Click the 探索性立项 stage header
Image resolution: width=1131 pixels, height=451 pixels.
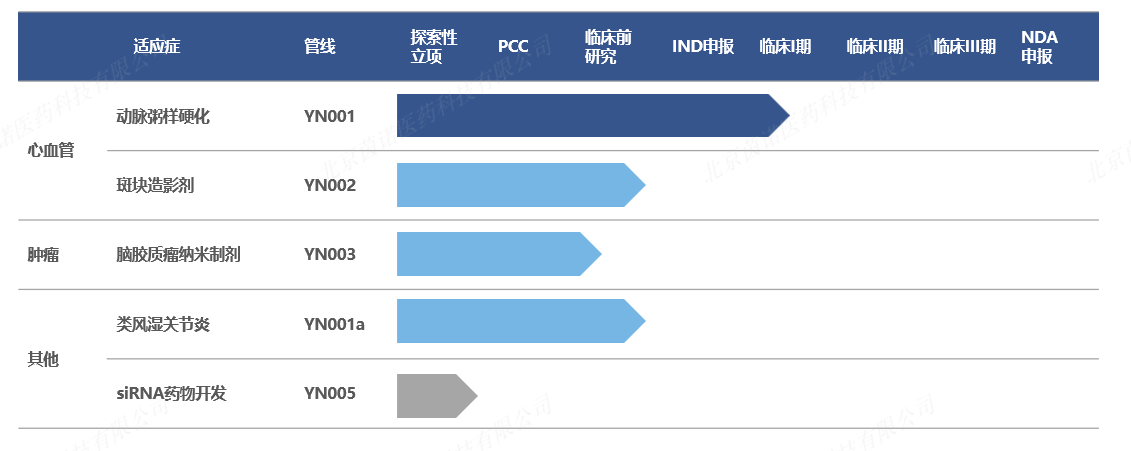coord(434,47)
